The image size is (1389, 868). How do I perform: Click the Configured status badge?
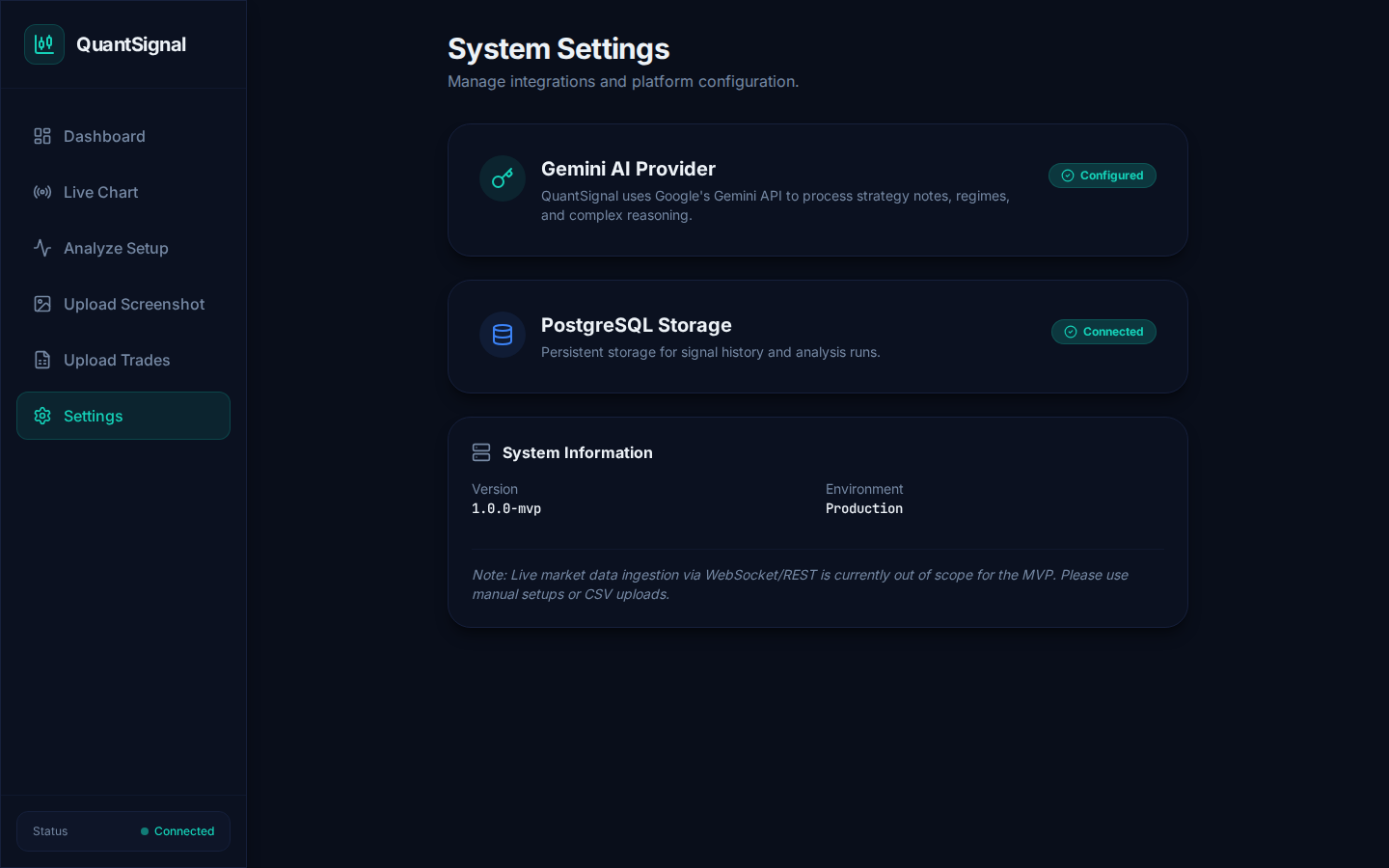click(1103, 176)
